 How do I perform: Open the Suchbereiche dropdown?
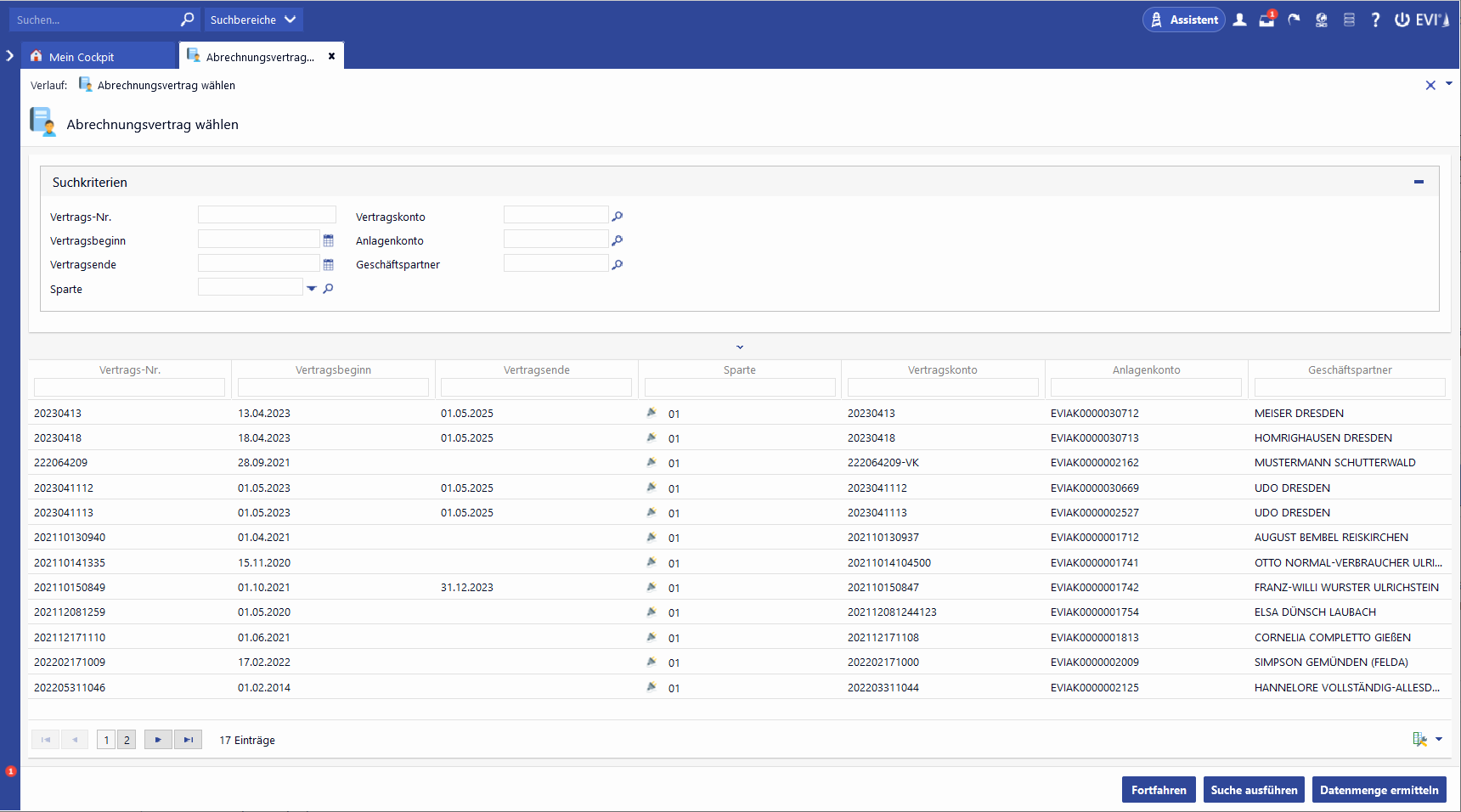pos(252,20)
